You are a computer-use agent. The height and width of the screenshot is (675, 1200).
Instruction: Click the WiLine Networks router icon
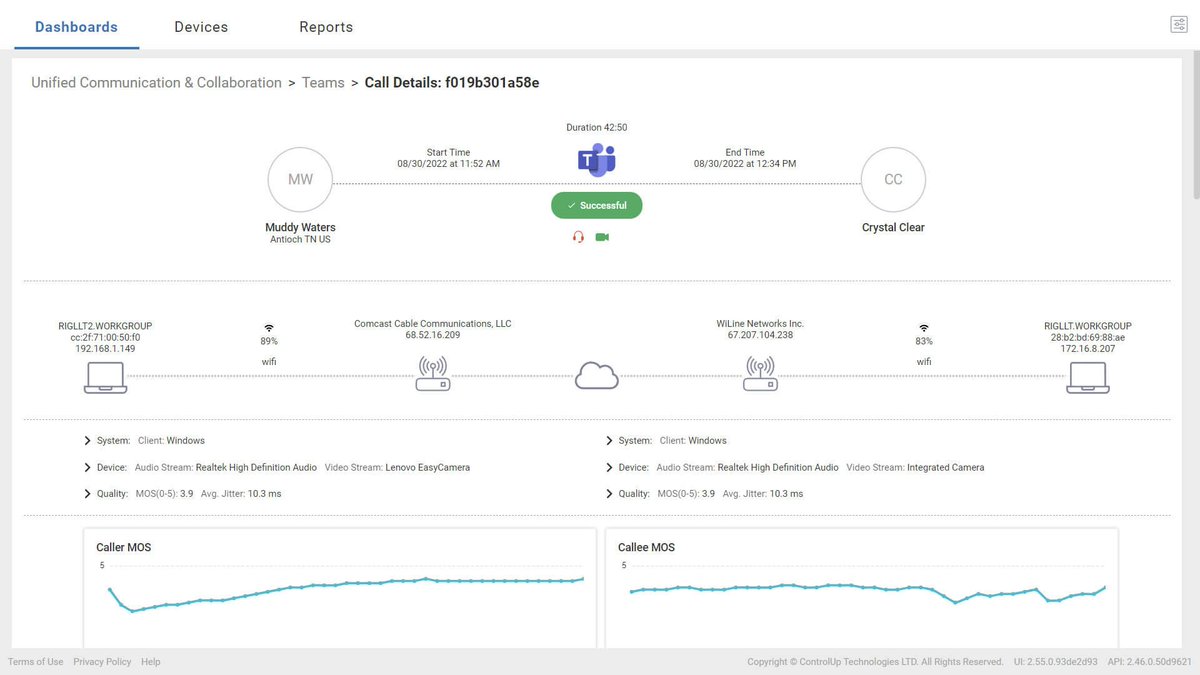[x=760, y=374]
